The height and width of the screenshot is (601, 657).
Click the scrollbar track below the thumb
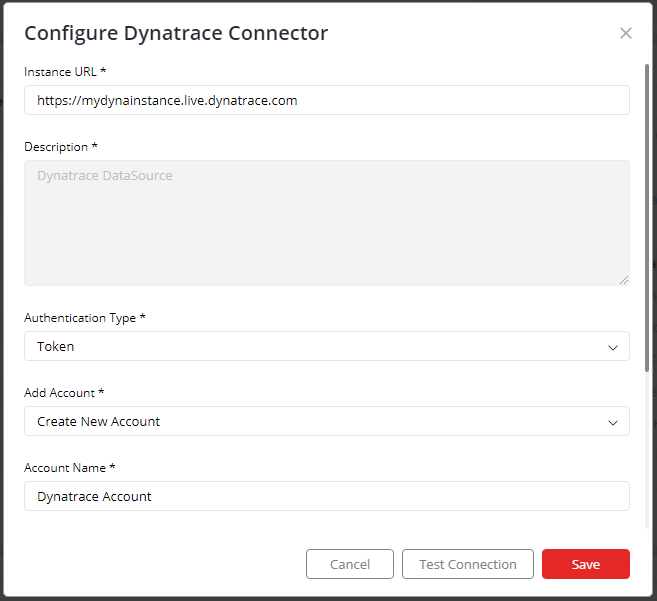pyautogui.click(x=647, y=451)
